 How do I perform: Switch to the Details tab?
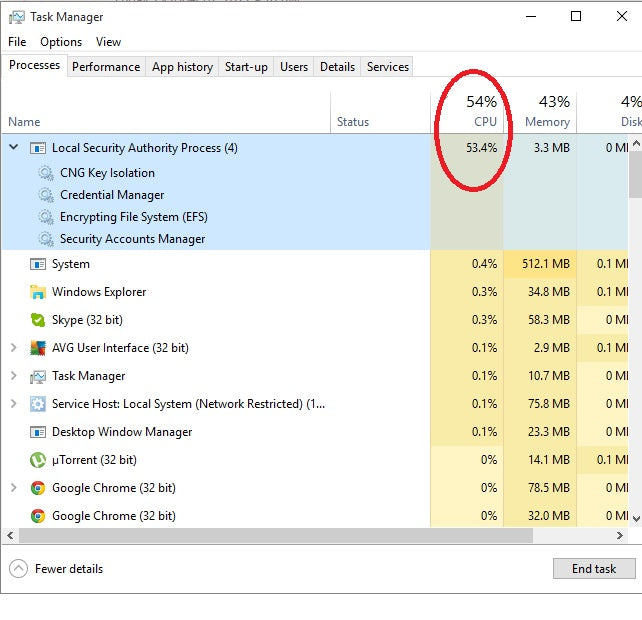point(337,67)
